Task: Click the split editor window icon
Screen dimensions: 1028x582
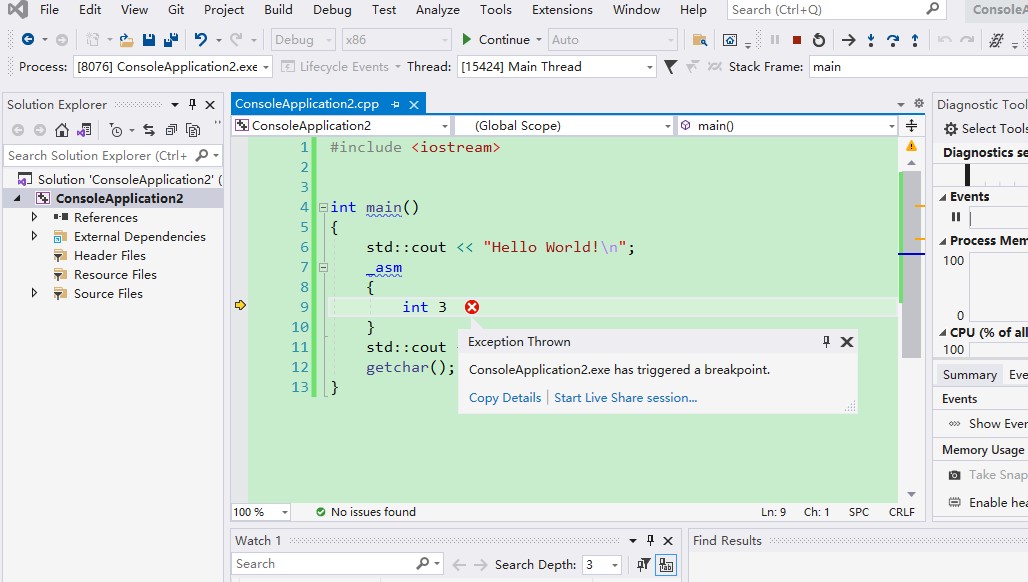Action: tap(911, 125)
